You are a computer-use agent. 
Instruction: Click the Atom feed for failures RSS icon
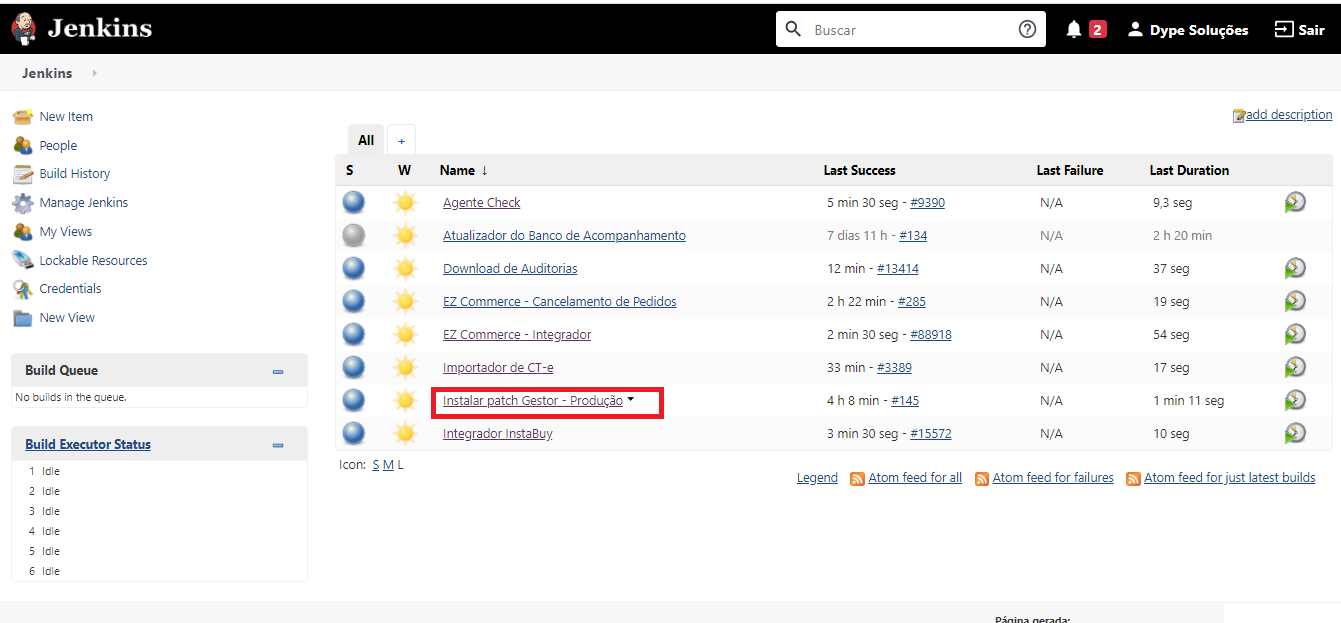[x=982, y=479]
